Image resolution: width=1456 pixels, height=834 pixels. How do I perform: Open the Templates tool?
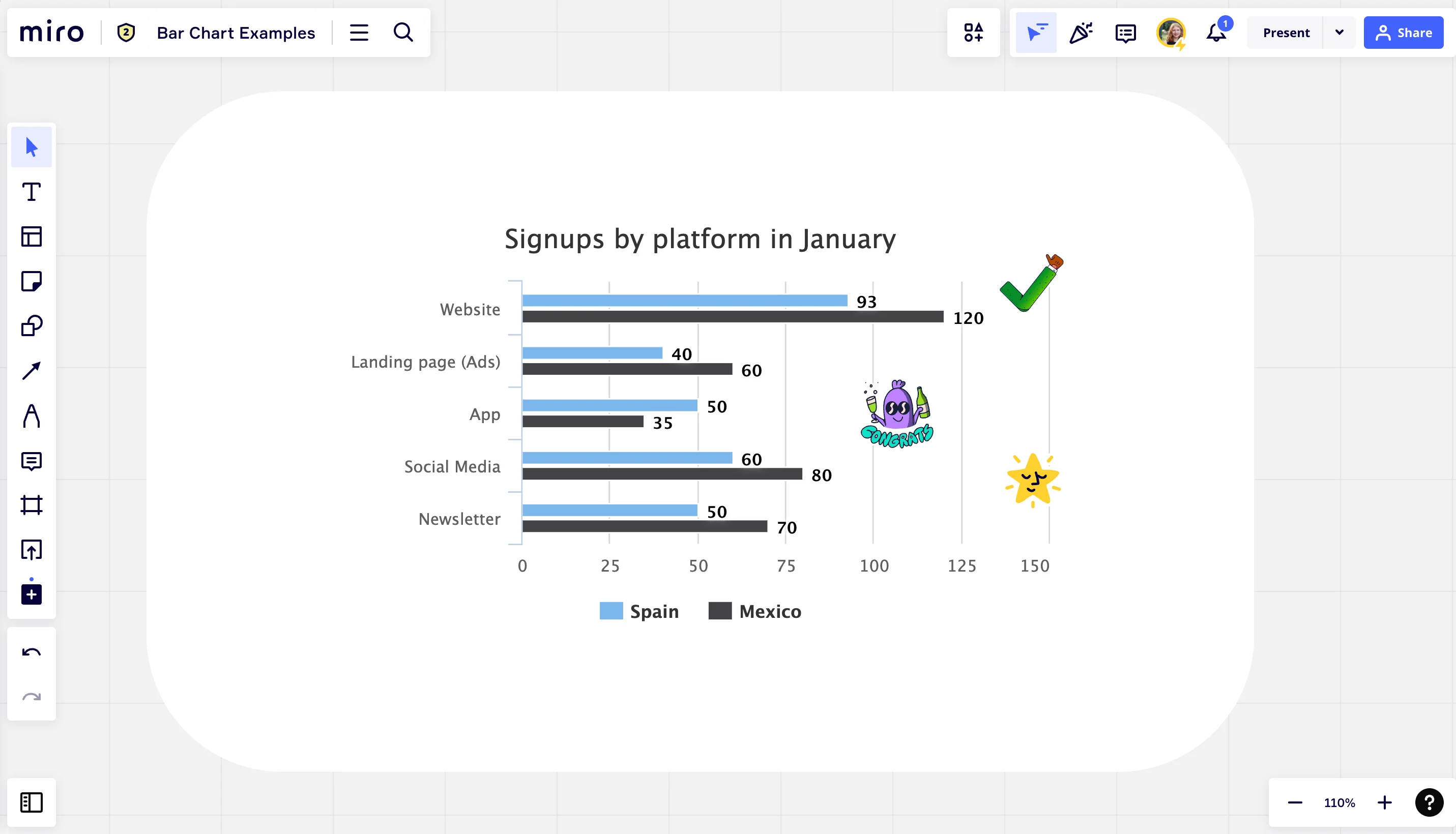coord(32,236)
